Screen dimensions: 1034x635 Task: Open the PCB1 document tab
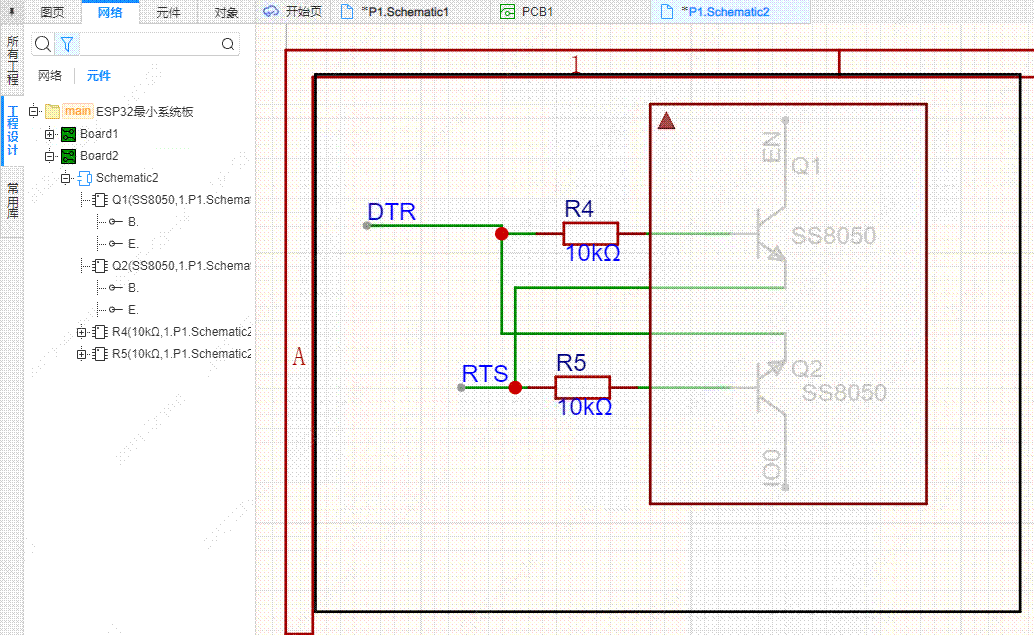(537, 12)
